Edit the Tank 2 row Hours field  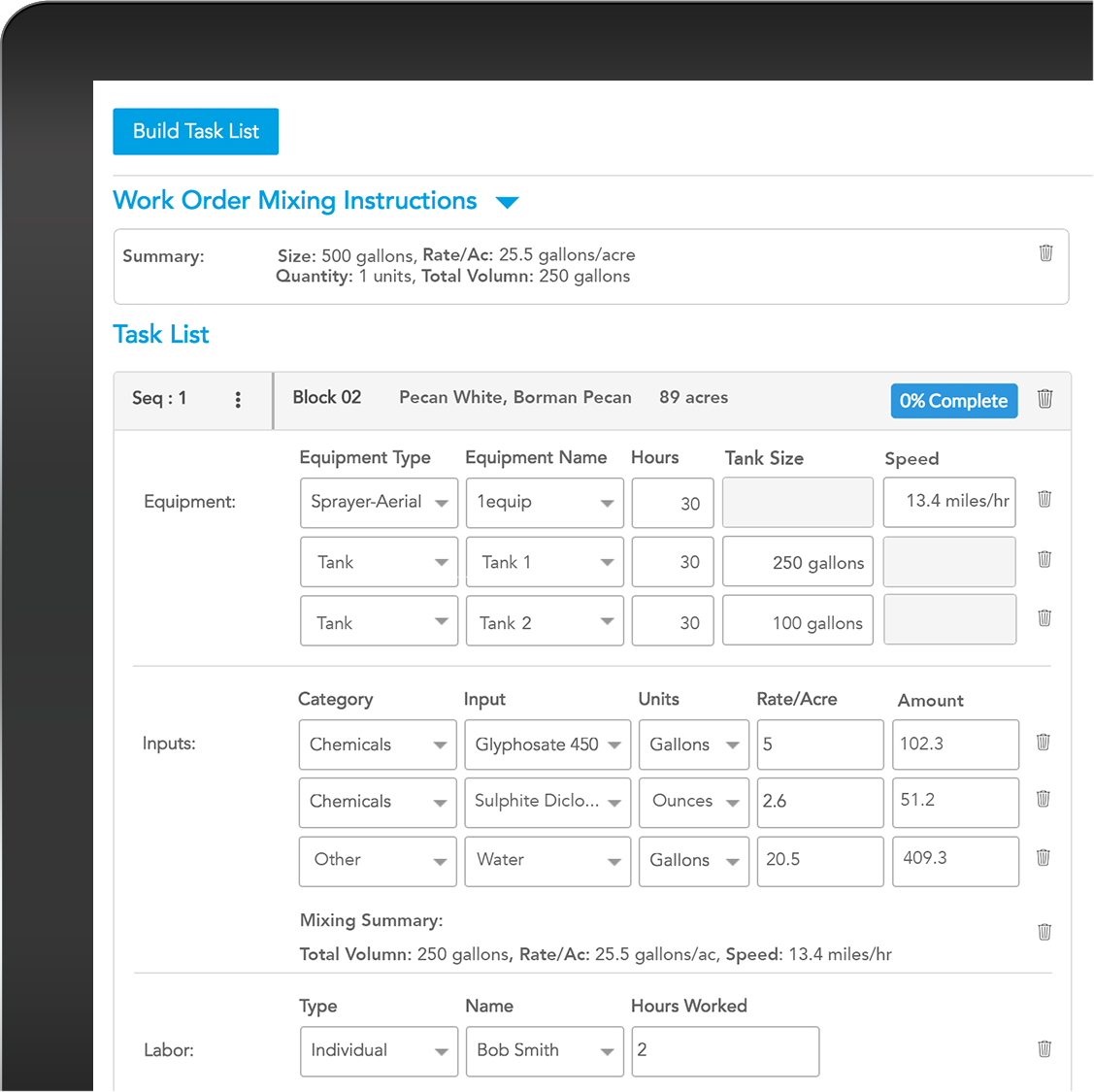point(673,621)
